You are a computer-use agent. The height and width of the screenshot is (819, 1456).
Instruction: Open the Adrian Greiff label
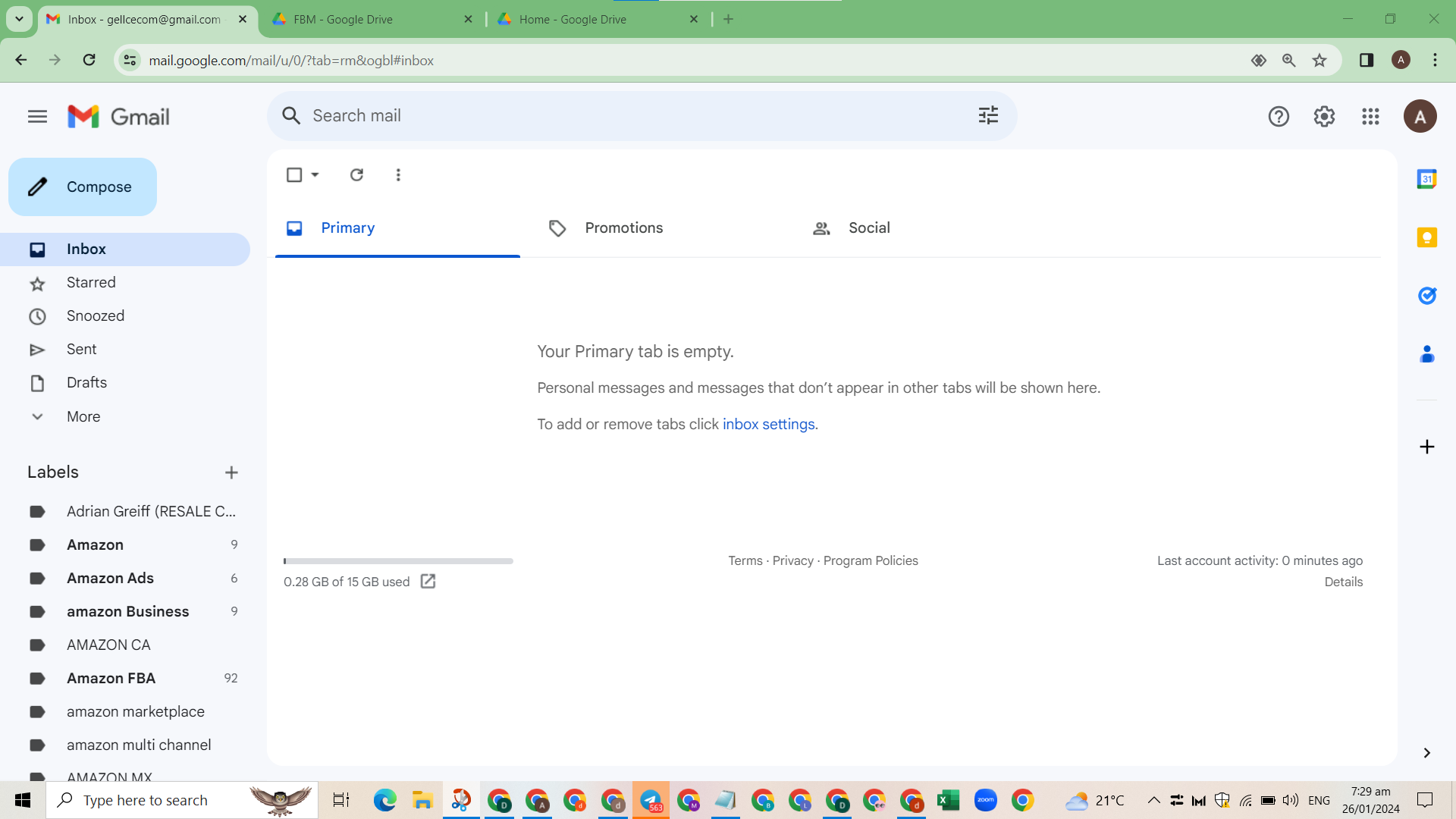(125, 512)
